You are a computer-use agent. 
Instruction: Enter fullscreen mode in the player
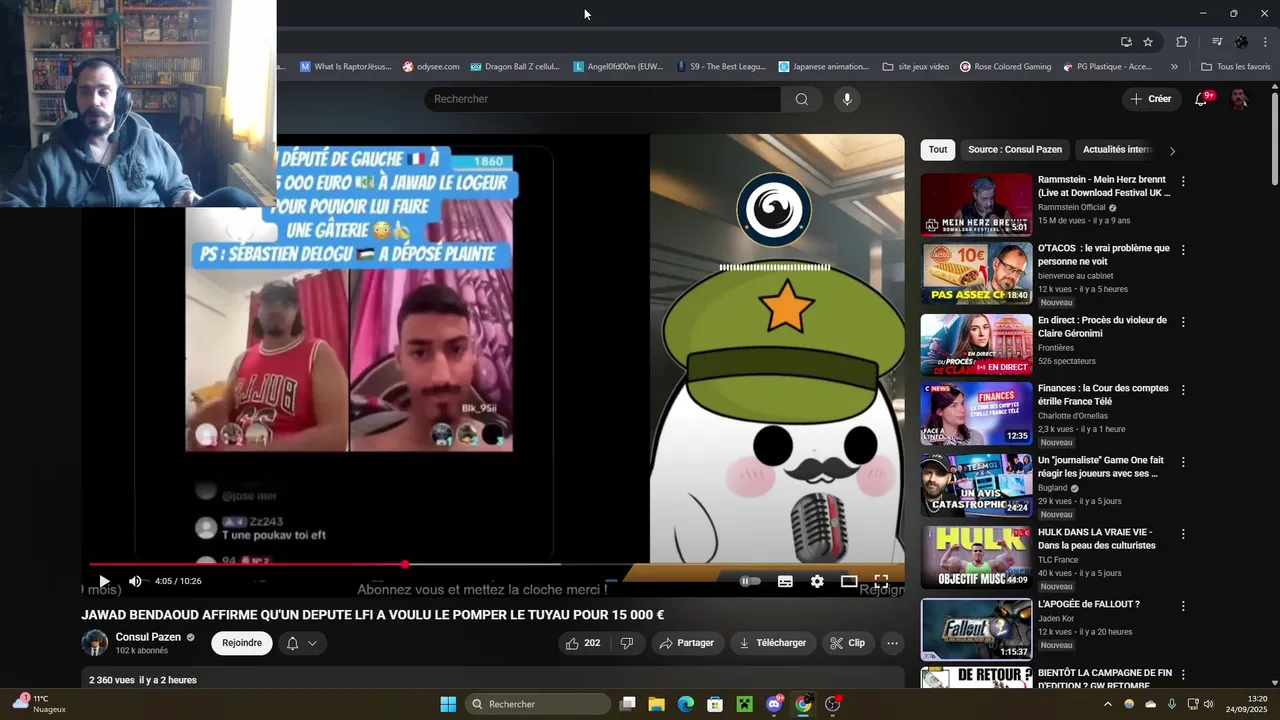[x=881, y=581]
